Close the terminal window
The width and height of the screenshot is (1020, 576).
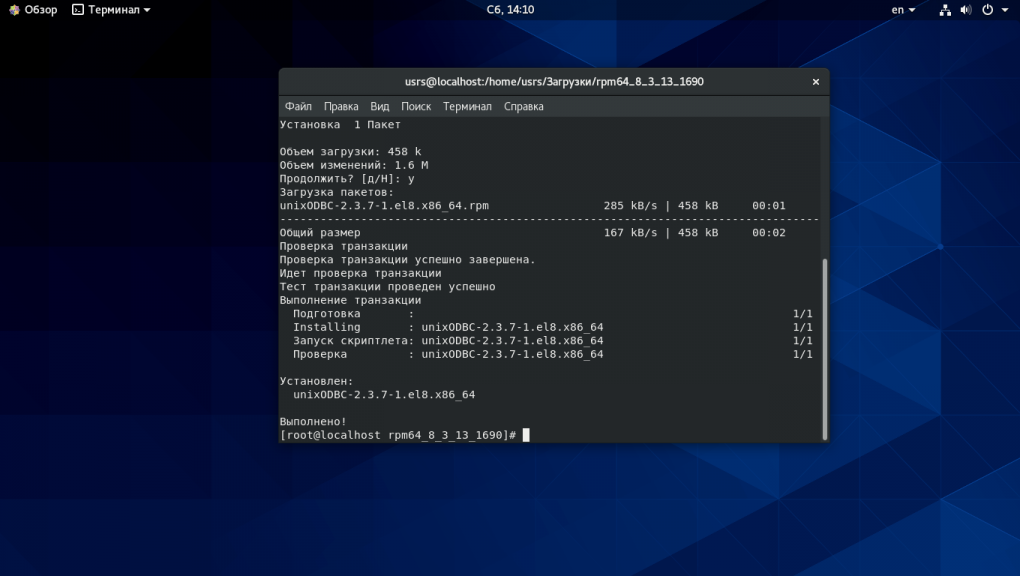pos(815,82)
